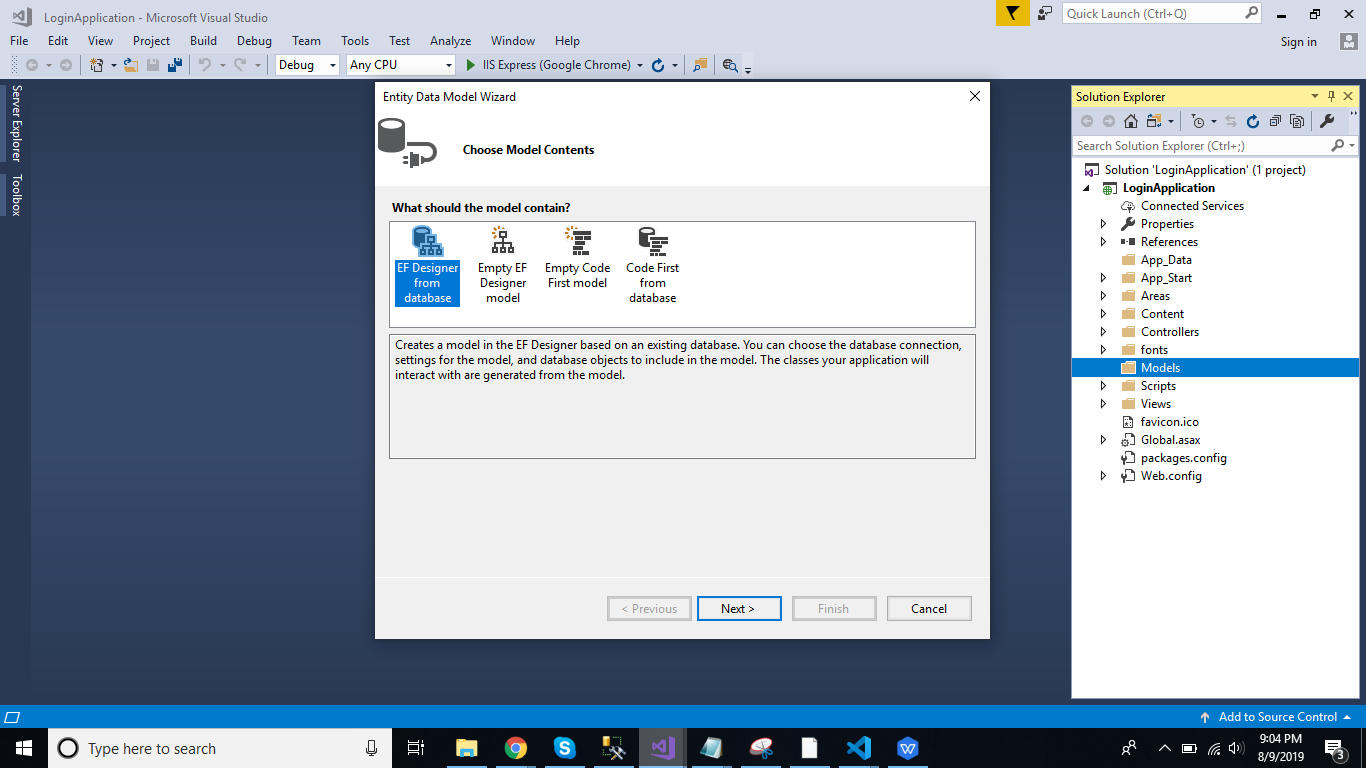1366x768 pixels.
Task: Click the Save All toolbar icon
Action: point(175,65)
